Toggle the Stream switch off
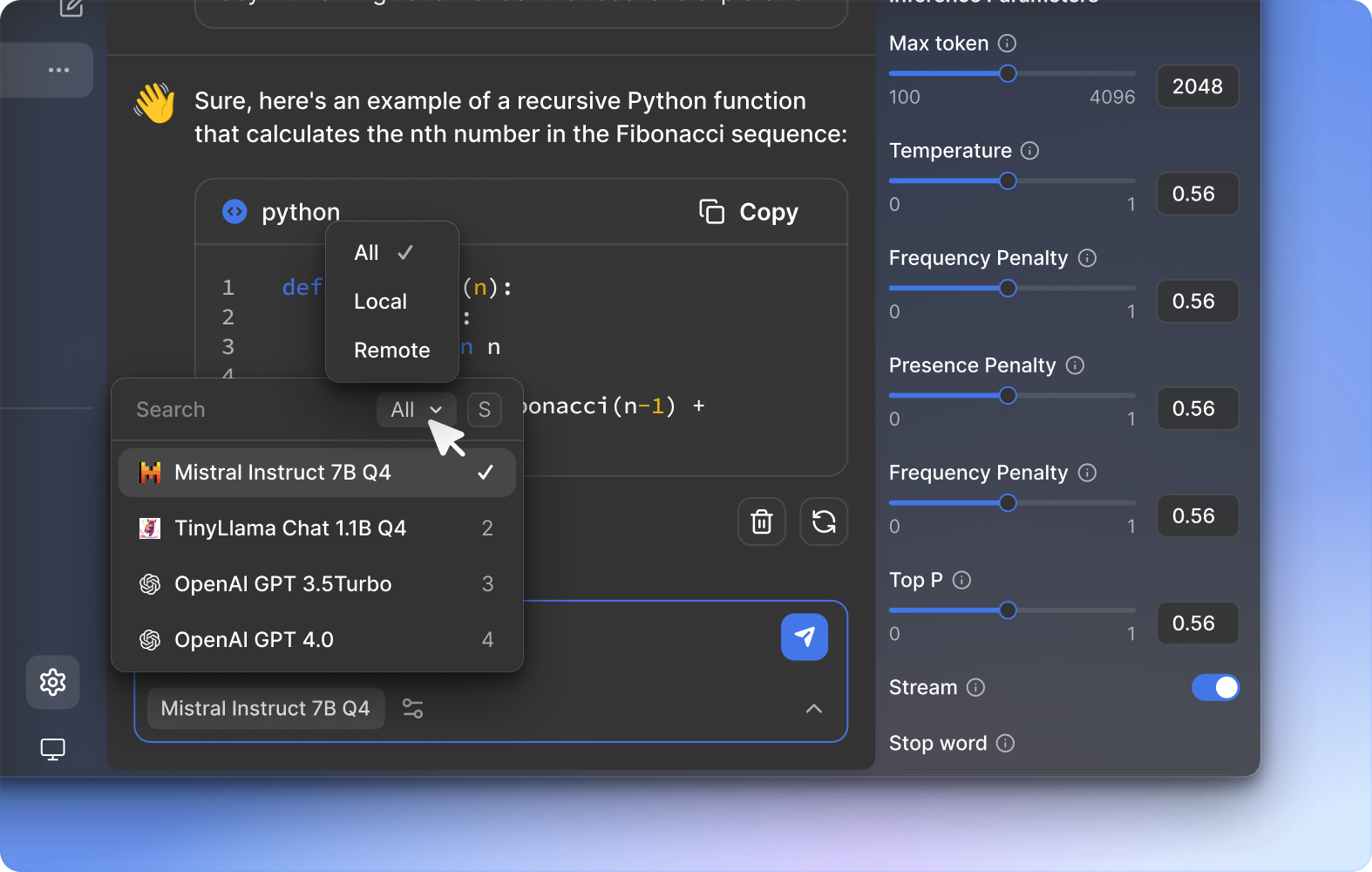The width and height of the screenshot is (1372, 872). pos(1215,687)
